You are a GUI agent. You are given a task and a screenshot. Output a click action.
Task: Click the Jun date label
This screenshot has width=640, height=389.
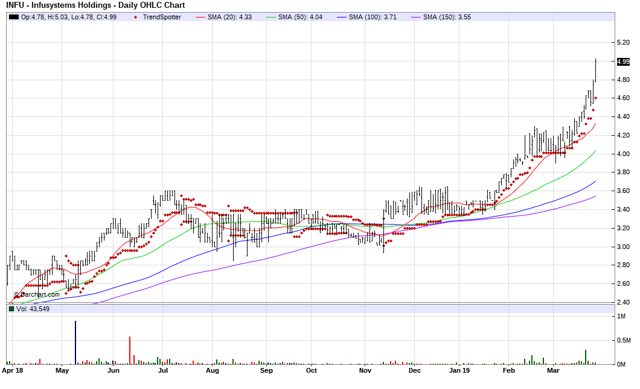tap(113, 371)
